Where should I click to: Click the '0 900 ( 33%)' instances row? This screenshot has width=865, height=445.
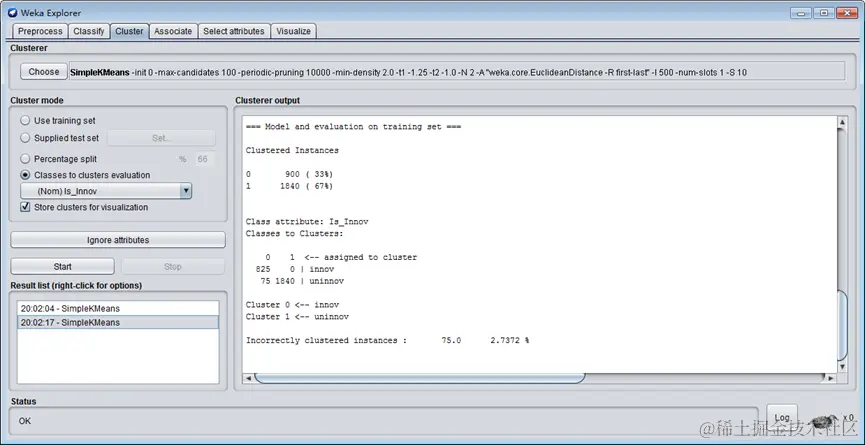(x=290, y=174)
